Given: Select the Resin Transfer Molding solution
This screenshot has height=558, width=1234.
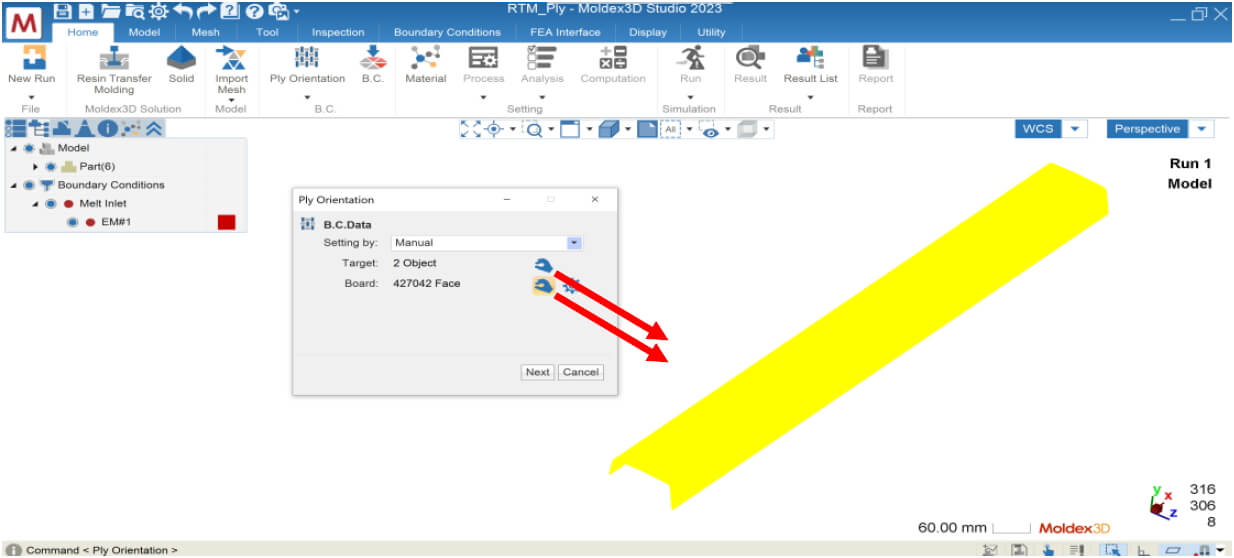Looking at the screenshot, I should click(114, 70).
